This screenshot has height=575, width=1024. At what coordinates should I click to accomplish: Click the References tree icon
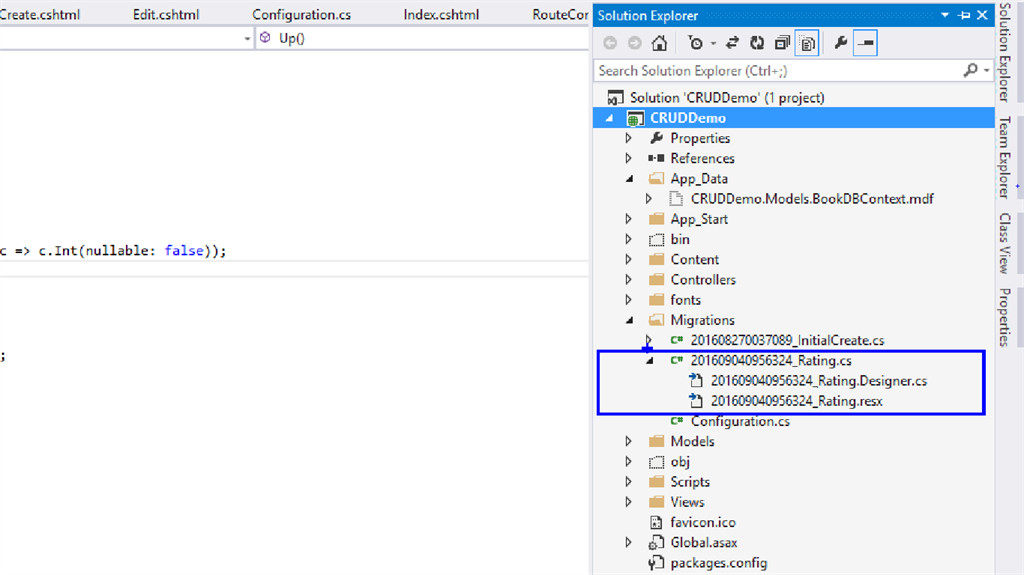click(656, 158)
